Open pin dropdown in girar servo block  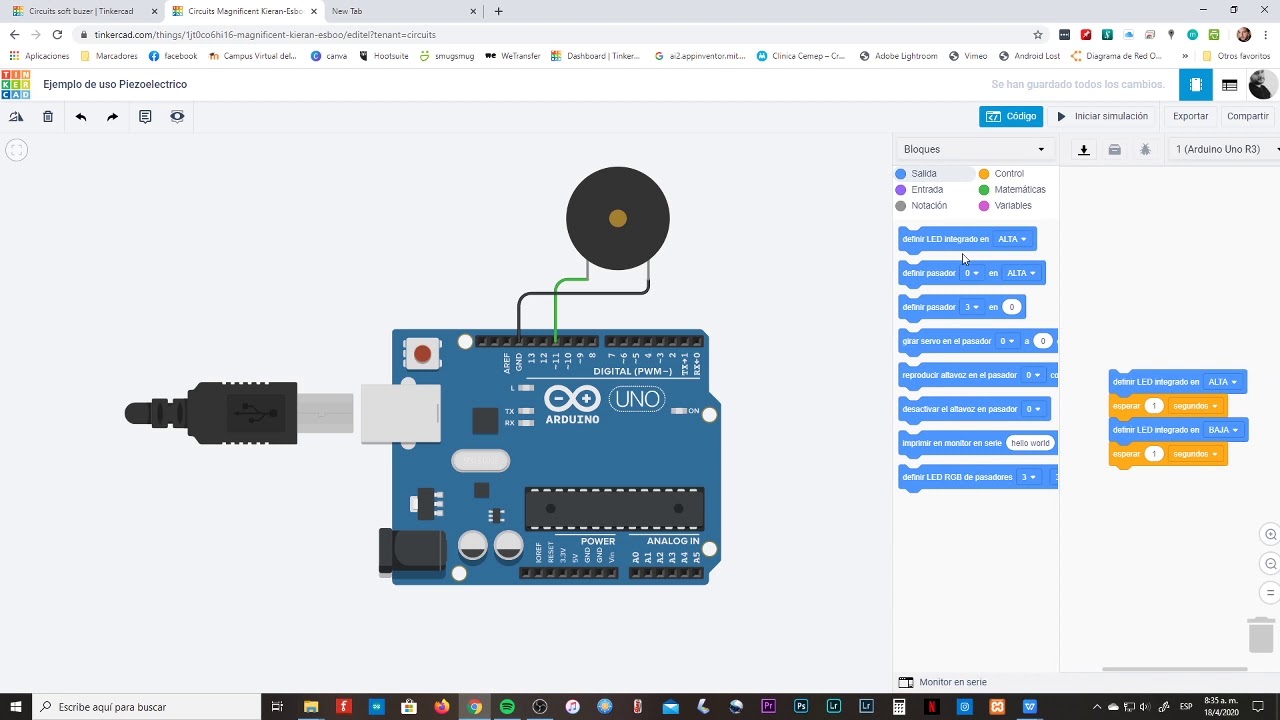click(1007, 341)
